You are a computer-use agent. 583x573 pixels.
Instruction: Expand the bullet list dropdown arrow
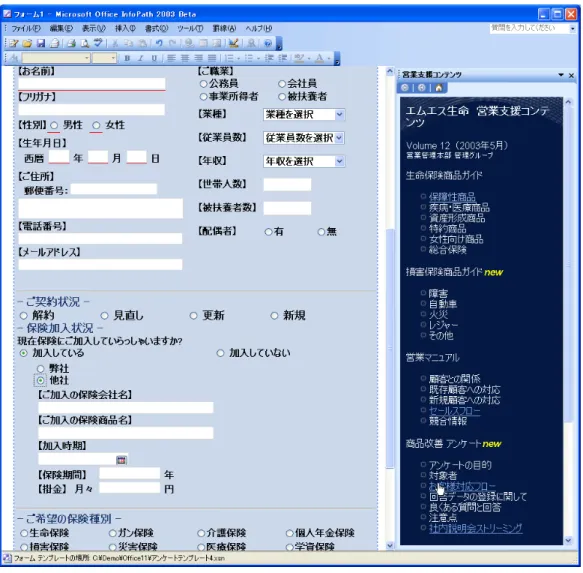pyautogui.click(x=258, y=58)
